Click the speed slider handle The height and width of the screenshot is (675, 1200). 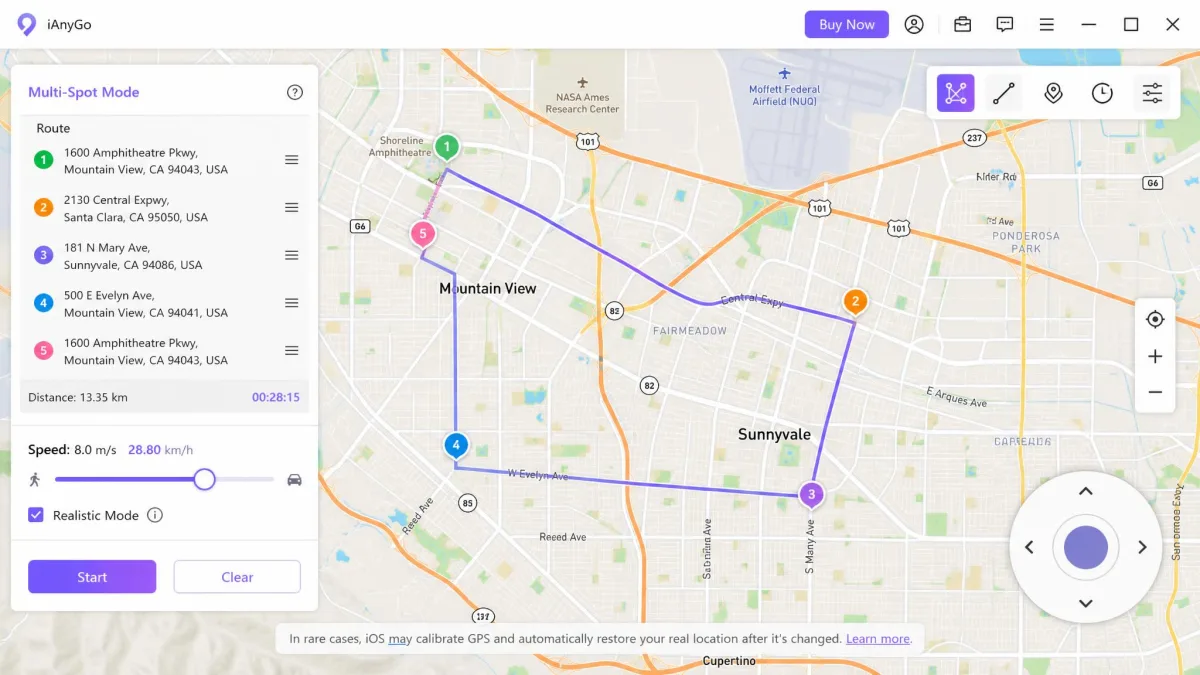pyautogui.click(x=204, y=479)
